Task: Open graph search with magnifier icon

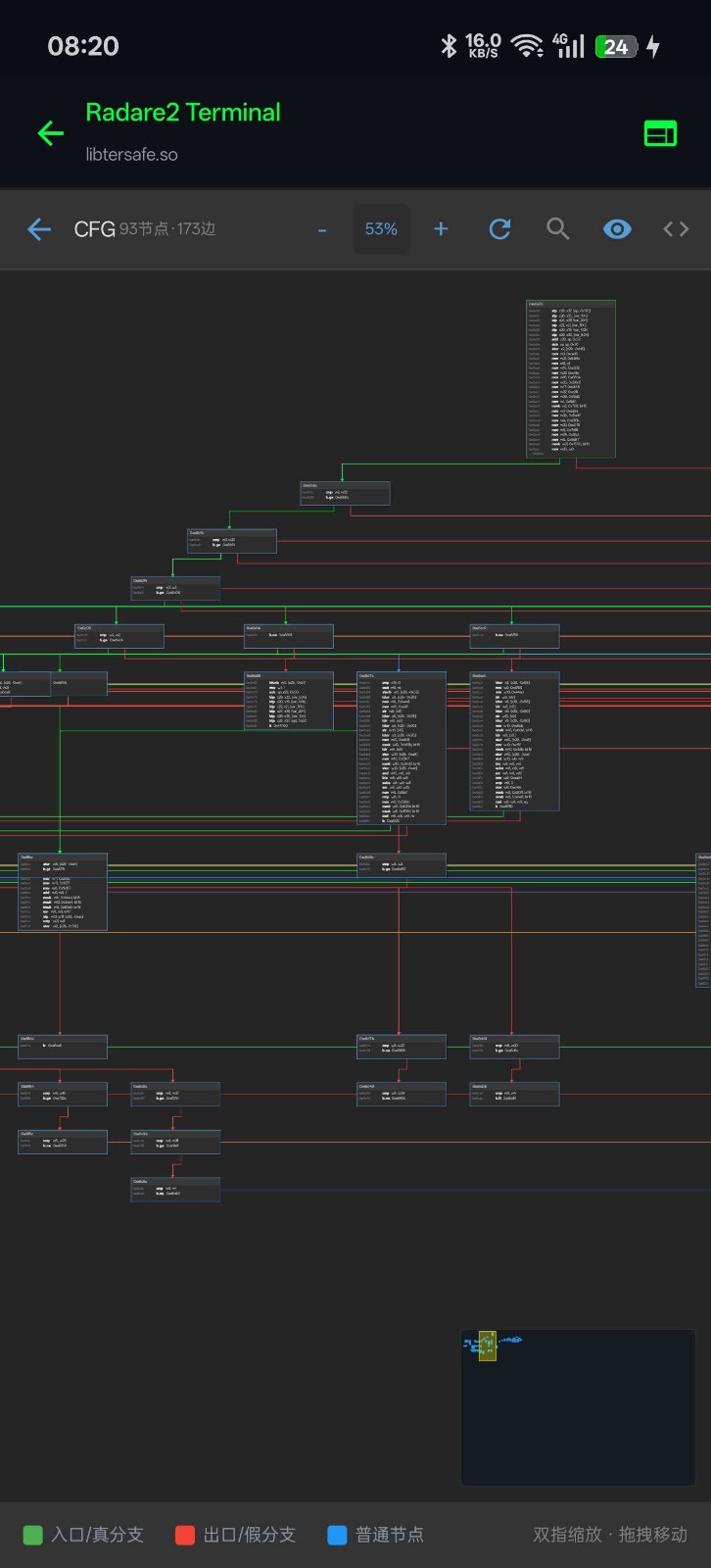Action: [558, 229]
